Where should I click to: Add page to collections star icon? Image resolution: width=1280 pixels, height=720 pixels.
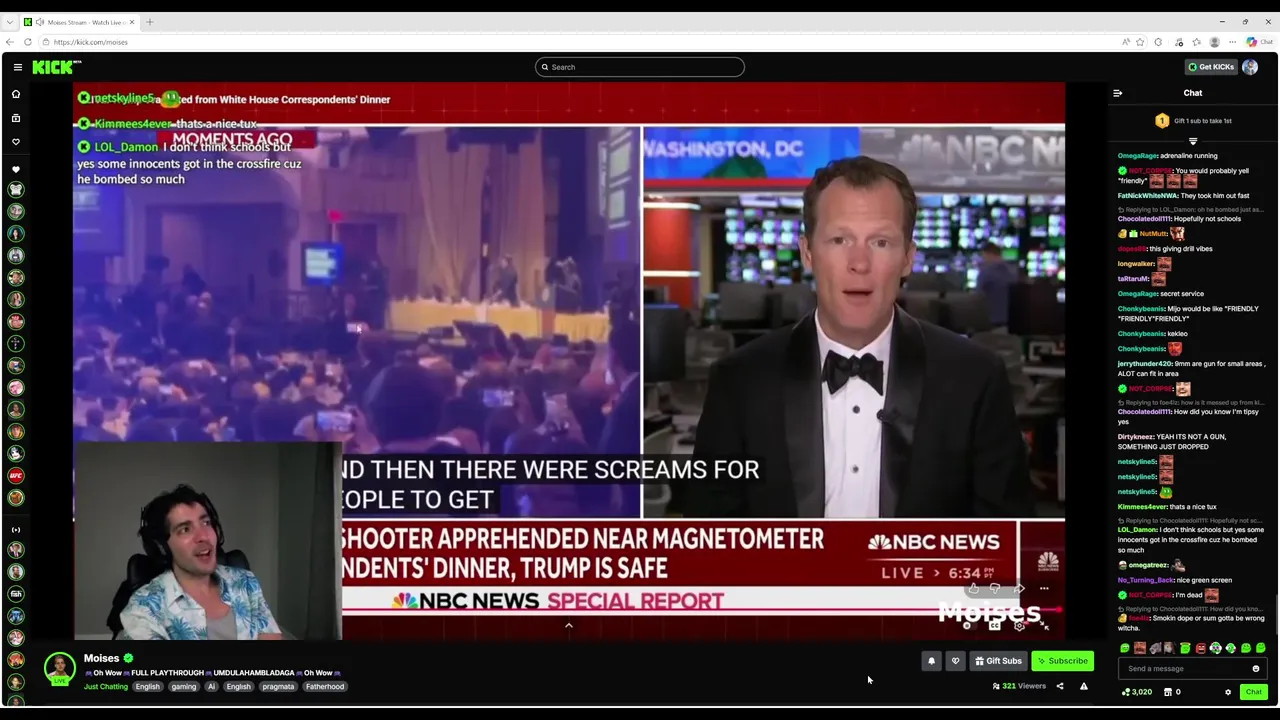tap(1196, 42)
